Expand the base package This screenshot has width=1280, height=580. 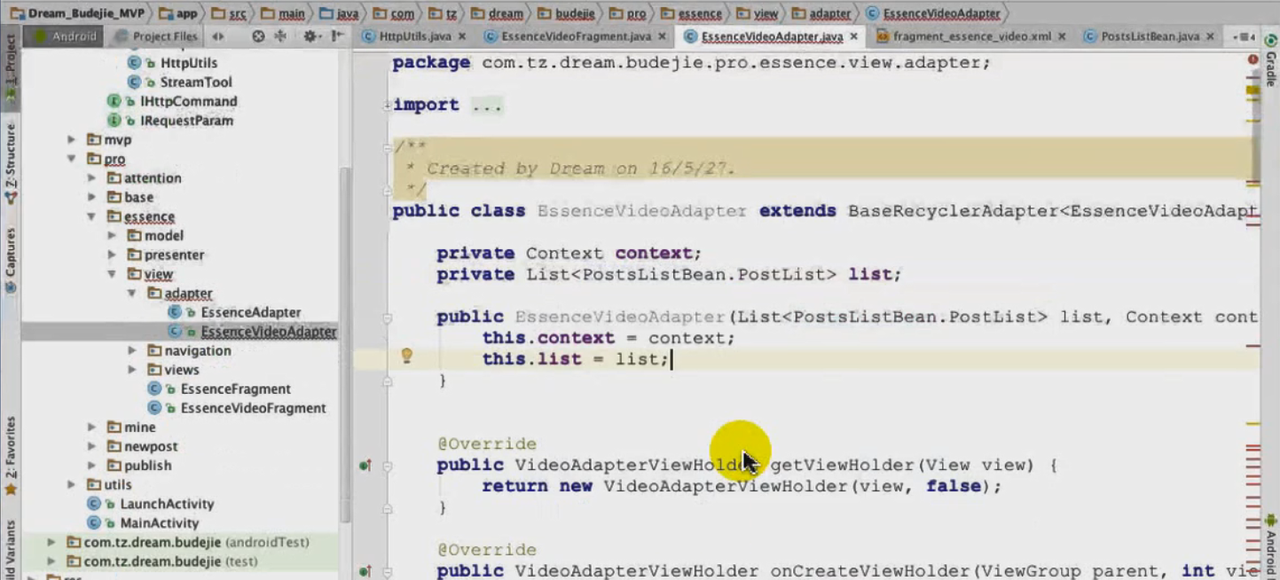tap(91, 197)
